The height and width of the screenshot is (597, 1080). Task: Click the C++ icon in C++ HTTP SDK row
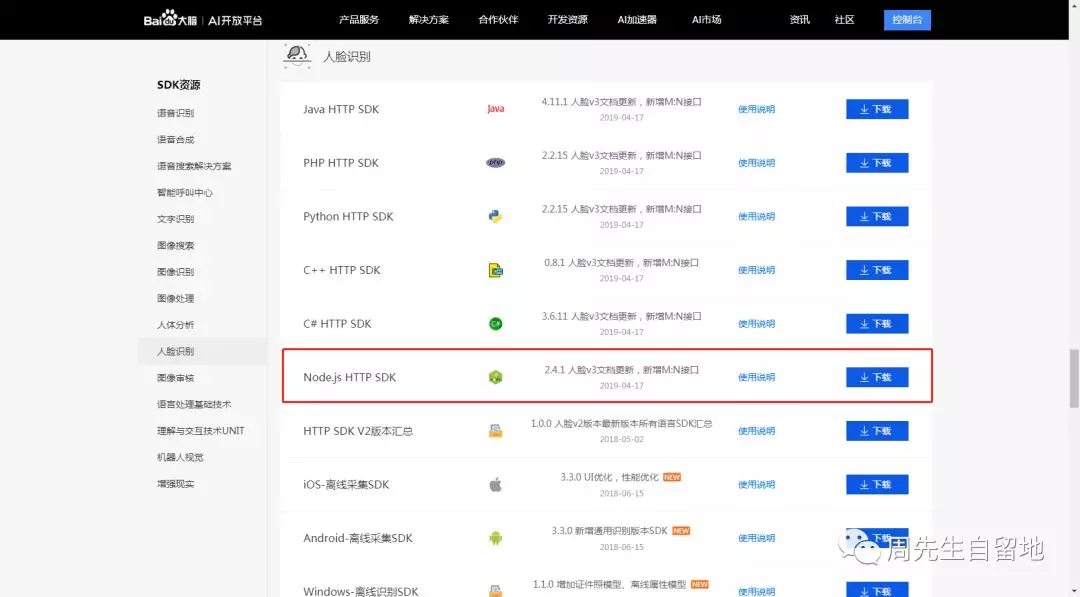[x=495, y=270]
